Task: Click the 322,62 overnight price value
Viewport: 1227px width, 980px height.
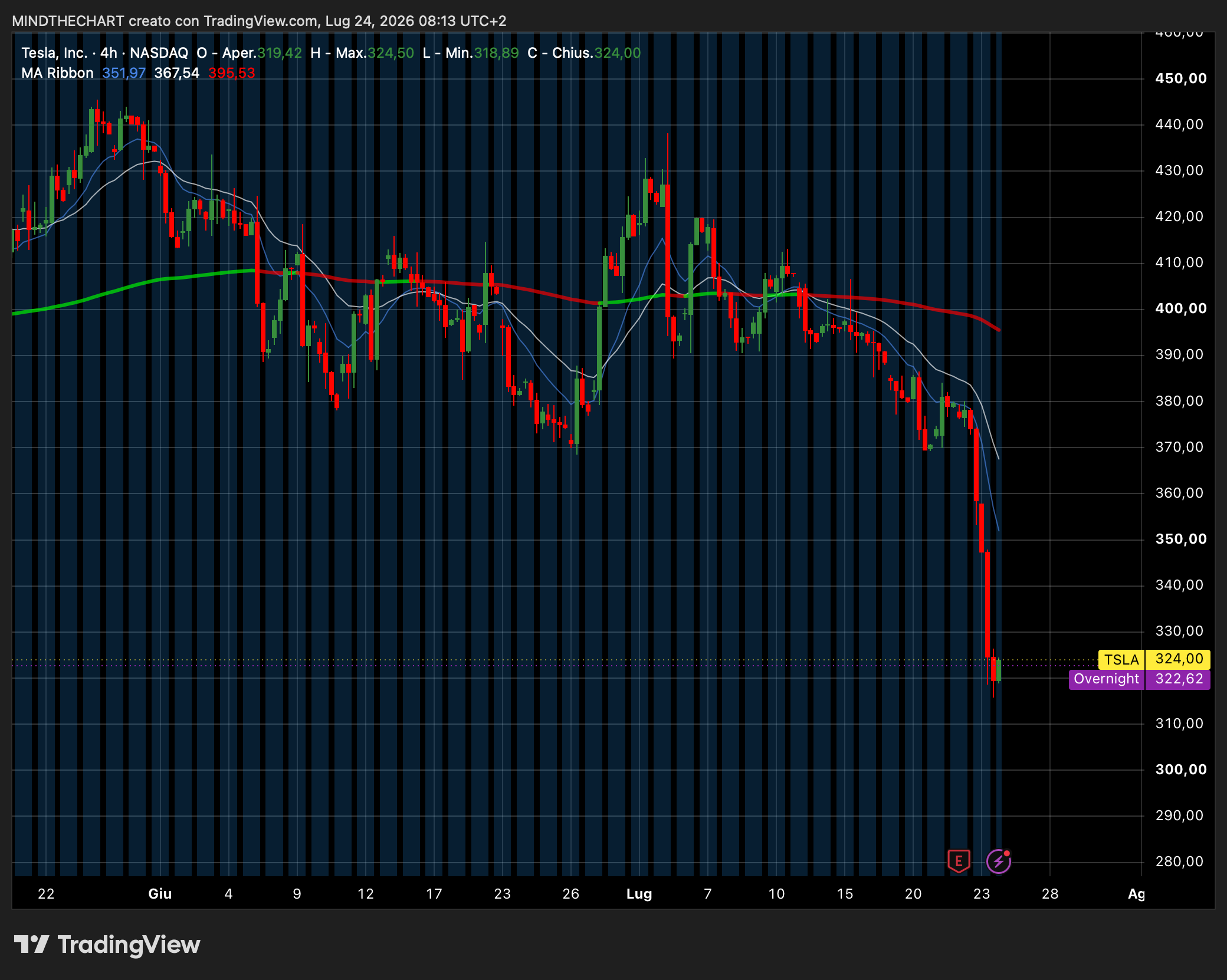Action: point(1178,679)
